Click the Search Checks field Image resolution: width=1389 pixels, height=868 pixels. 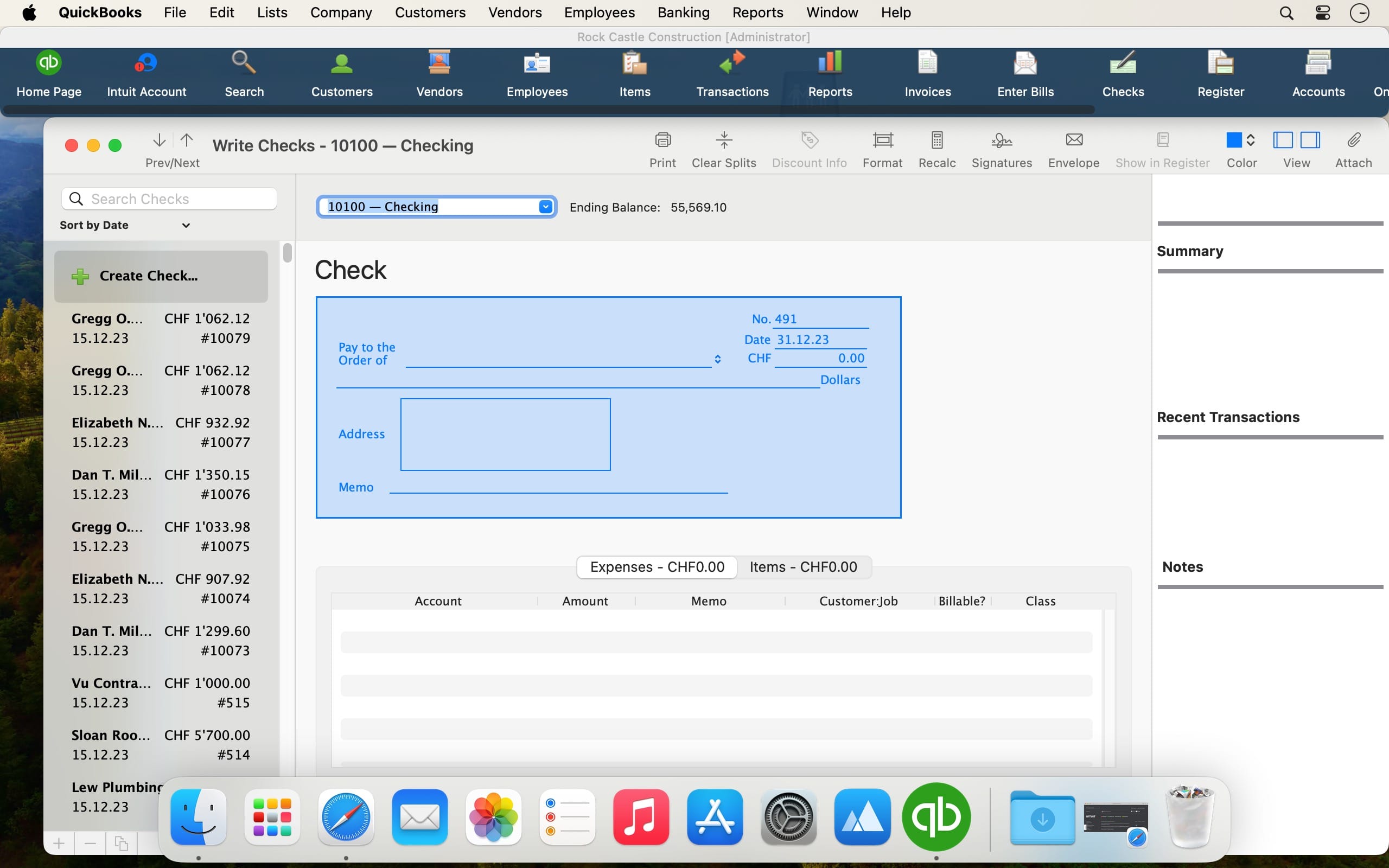tap(169, 199)
